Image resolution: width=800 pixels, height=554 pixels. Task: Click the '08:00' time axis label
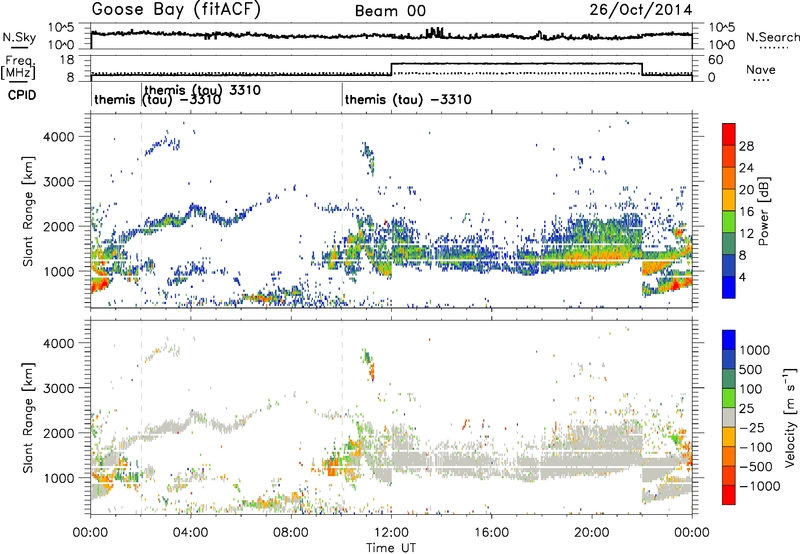tap(291, 533)
